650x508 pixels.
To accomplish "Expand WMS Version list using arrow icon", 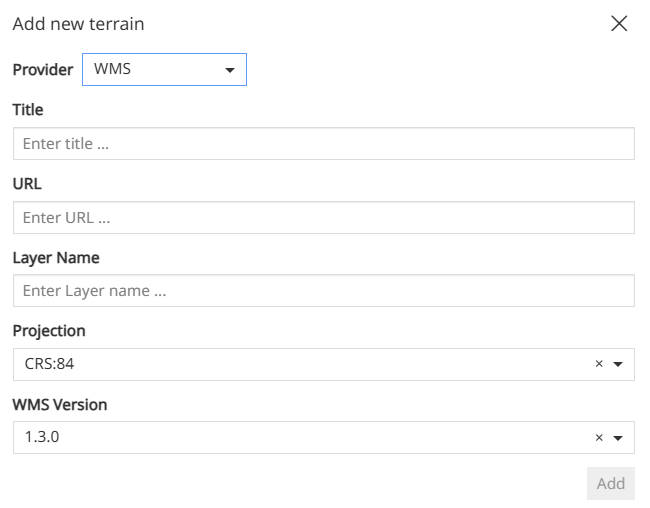I will (x=618, y=438).
